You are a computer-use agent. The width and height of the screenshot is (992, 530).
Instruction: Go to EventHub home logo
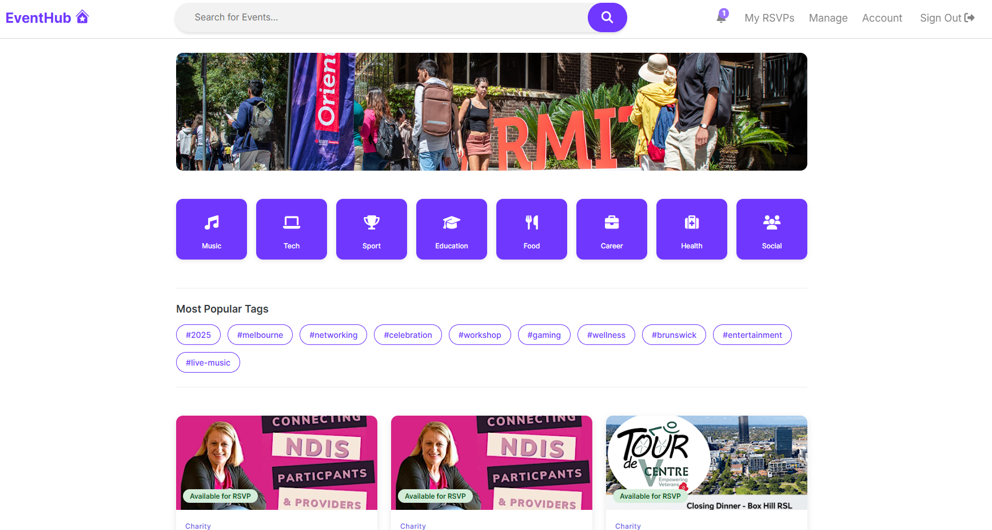click(x=47, y=18)
